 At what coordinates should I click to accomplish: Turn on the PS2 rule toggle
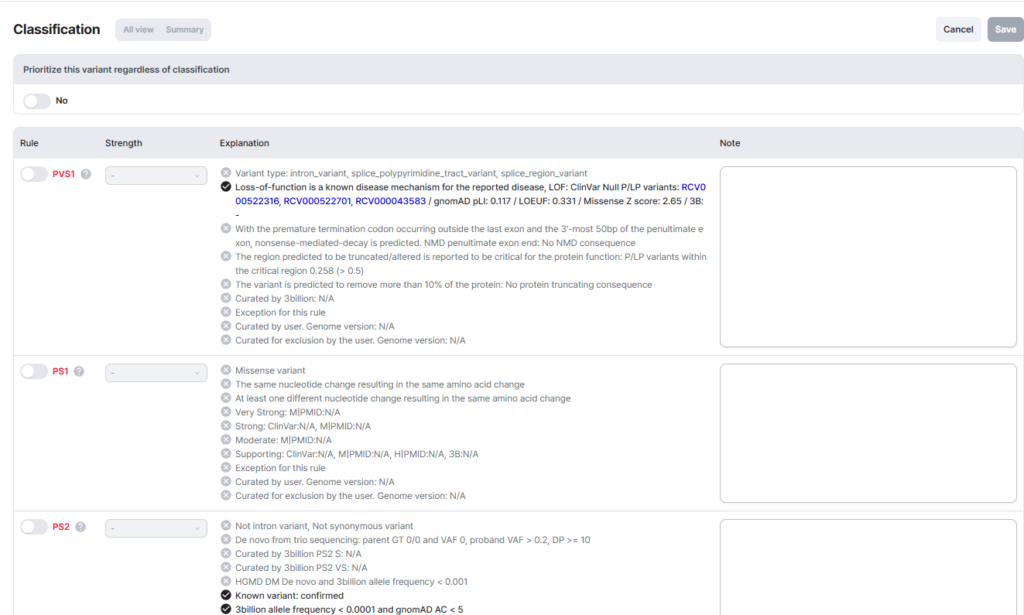click(x=34, y=527)
